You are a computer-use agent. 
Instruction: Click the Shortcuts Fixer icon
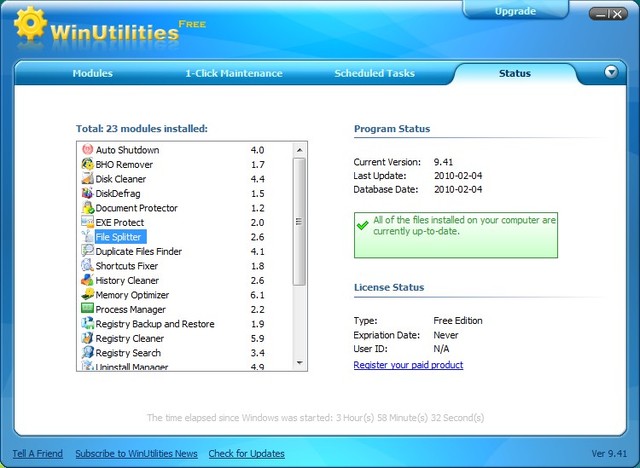pyautogui.click(x=87, y=265)
